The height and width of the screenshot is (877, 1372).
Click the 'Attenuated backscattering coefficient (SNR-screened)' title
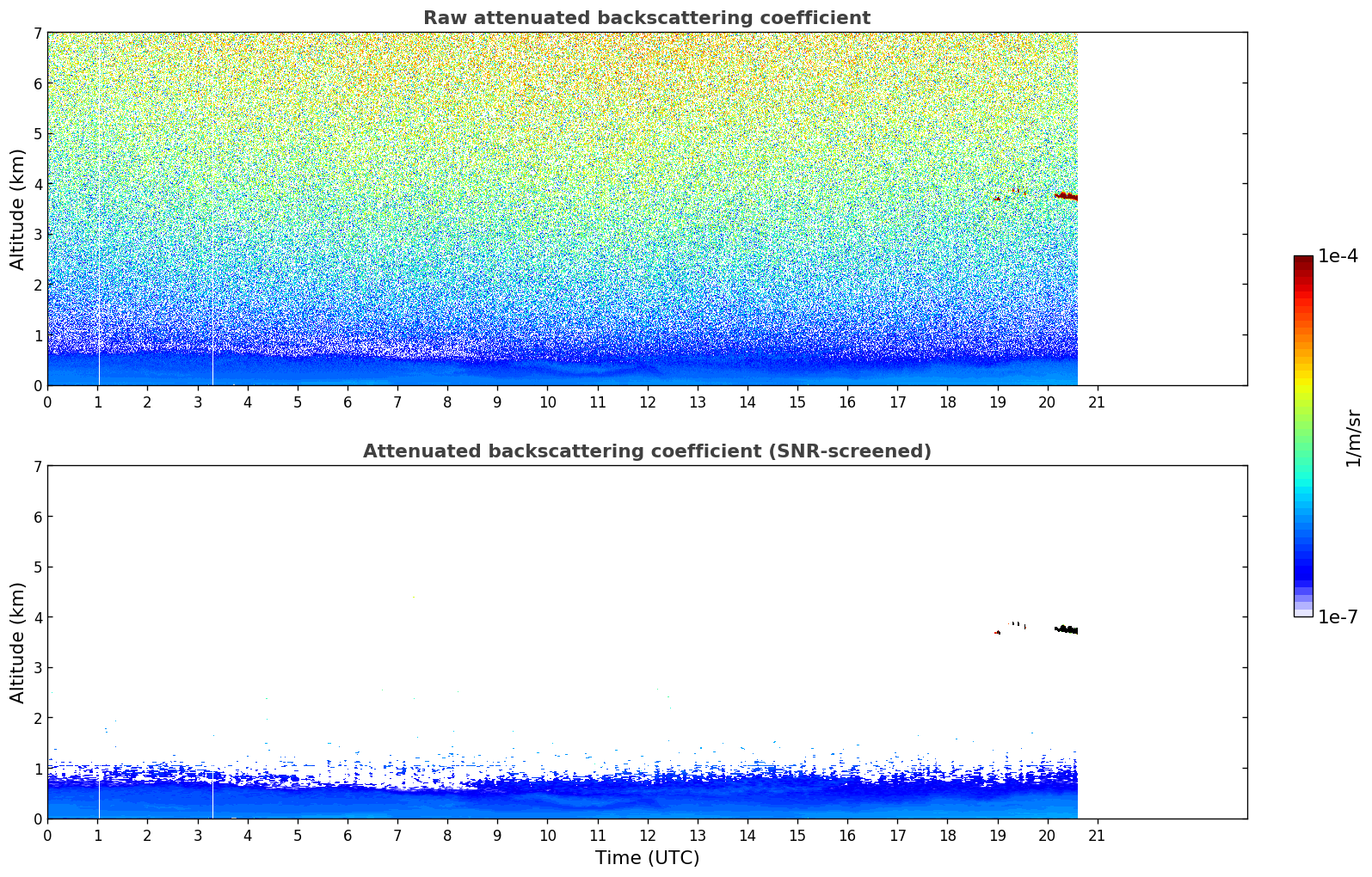[x=647, y=451]
